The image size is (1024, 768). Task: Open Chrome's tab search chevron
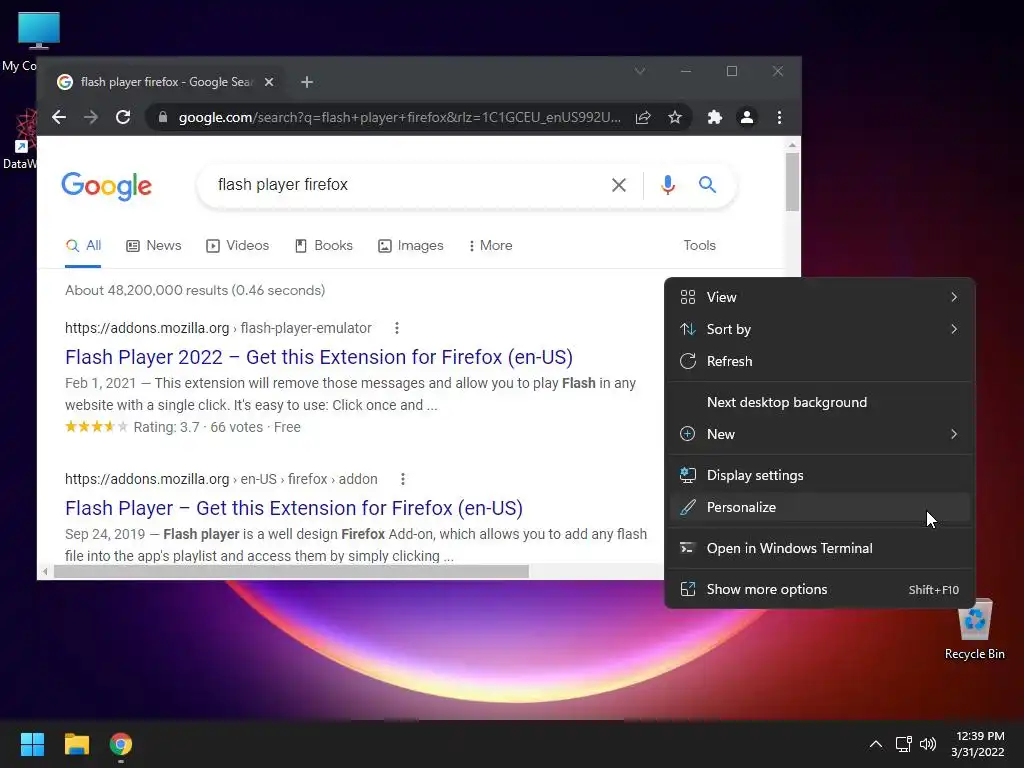(640, 71)
